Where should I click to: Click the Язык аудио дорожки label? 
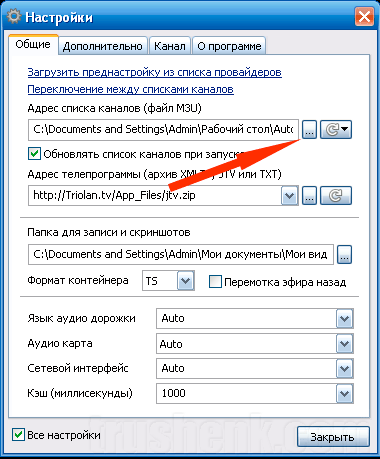[81, 319]
